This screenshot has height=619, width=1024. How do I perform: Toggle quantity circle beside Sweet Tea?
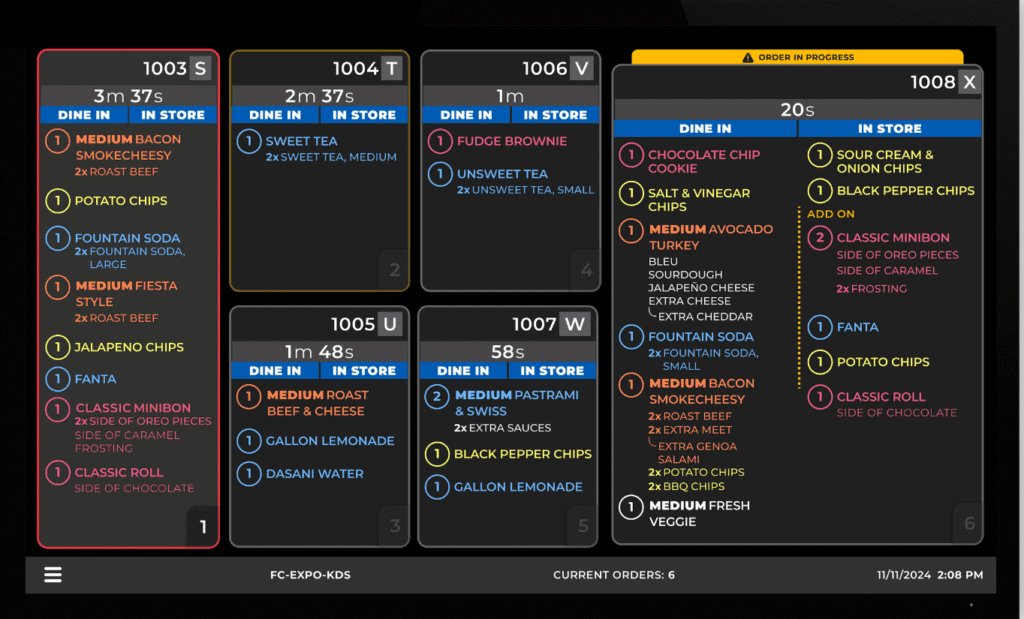point(248,141)
